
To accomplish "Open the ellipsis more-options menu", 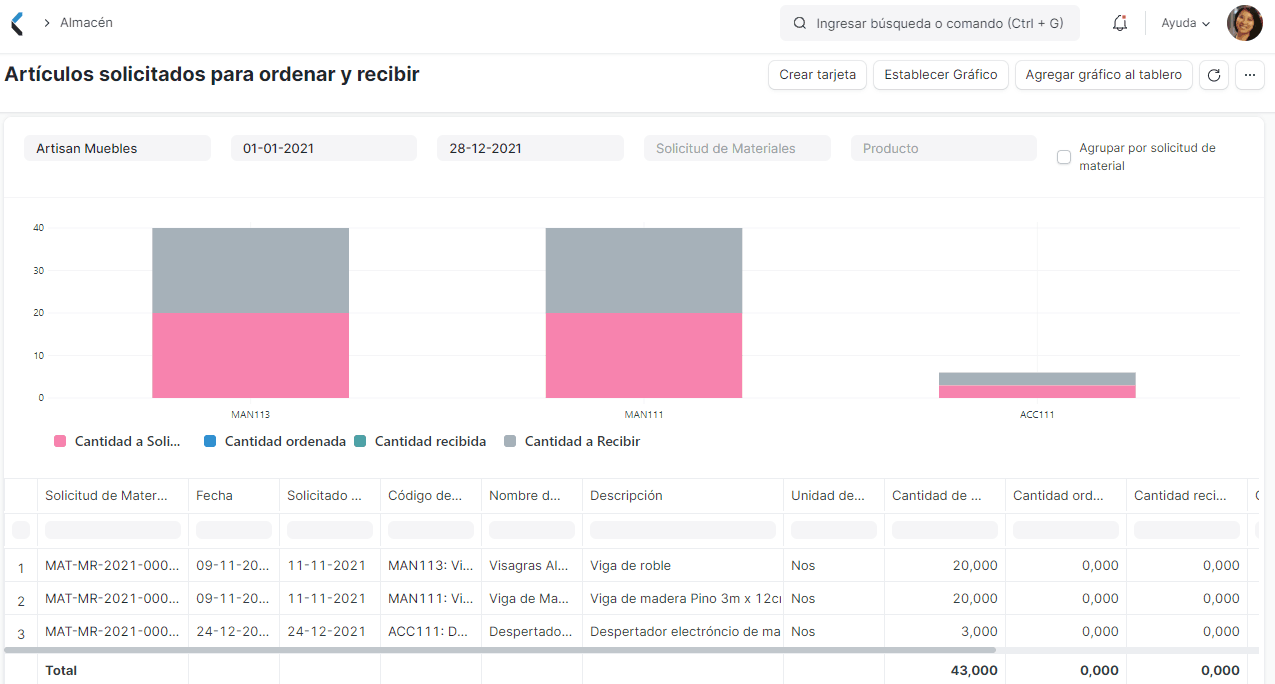I will pos(1249,74).
